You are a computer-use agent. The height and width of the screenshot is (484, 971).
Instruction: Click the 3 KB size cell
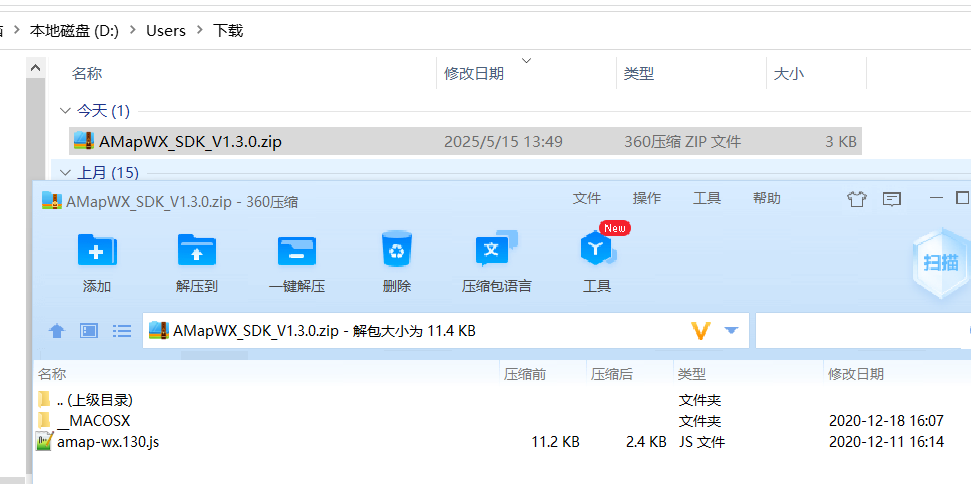[x=840, y=142]
